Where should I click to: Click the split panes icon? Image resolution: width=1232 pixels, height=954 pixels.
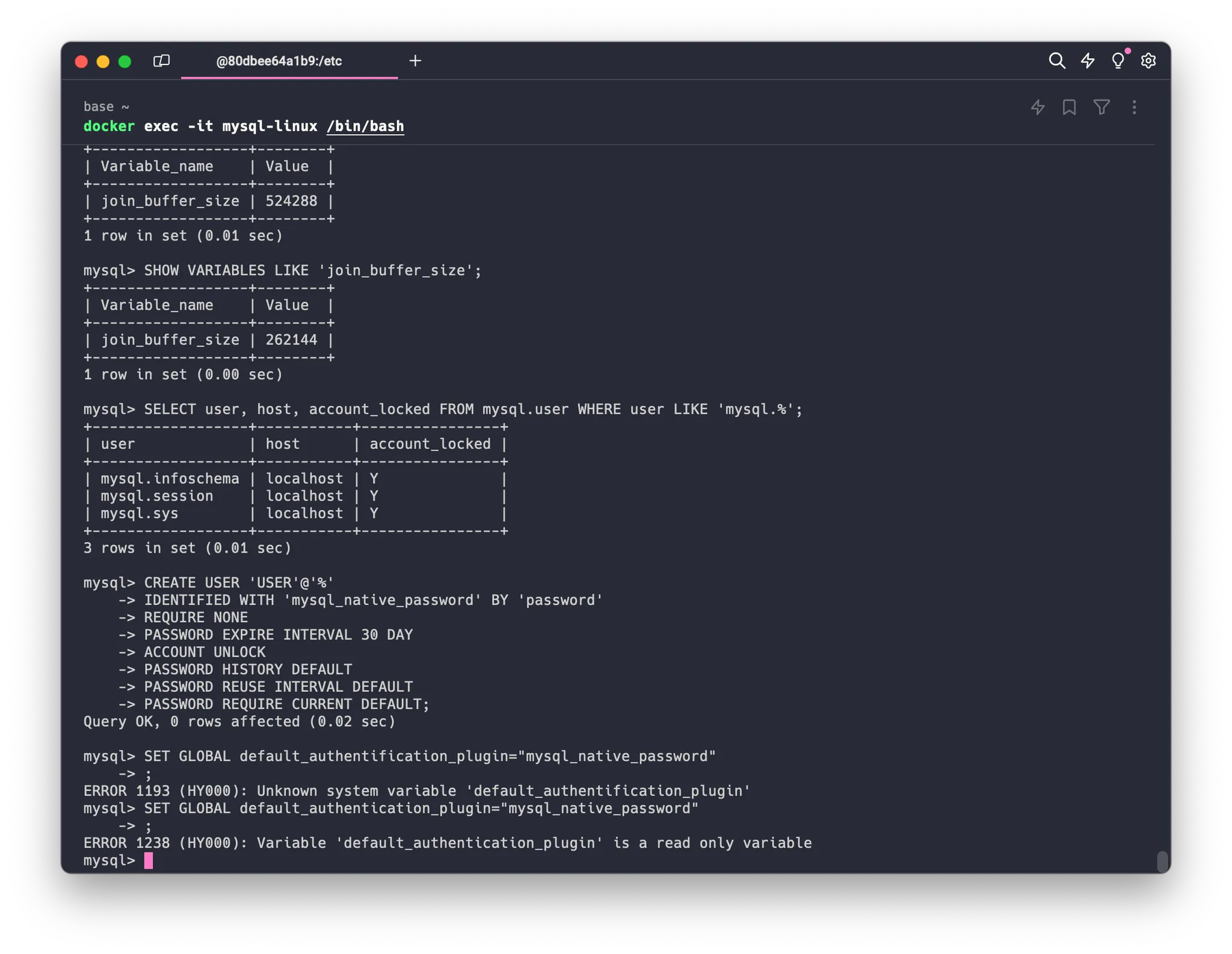pos(161,61)
